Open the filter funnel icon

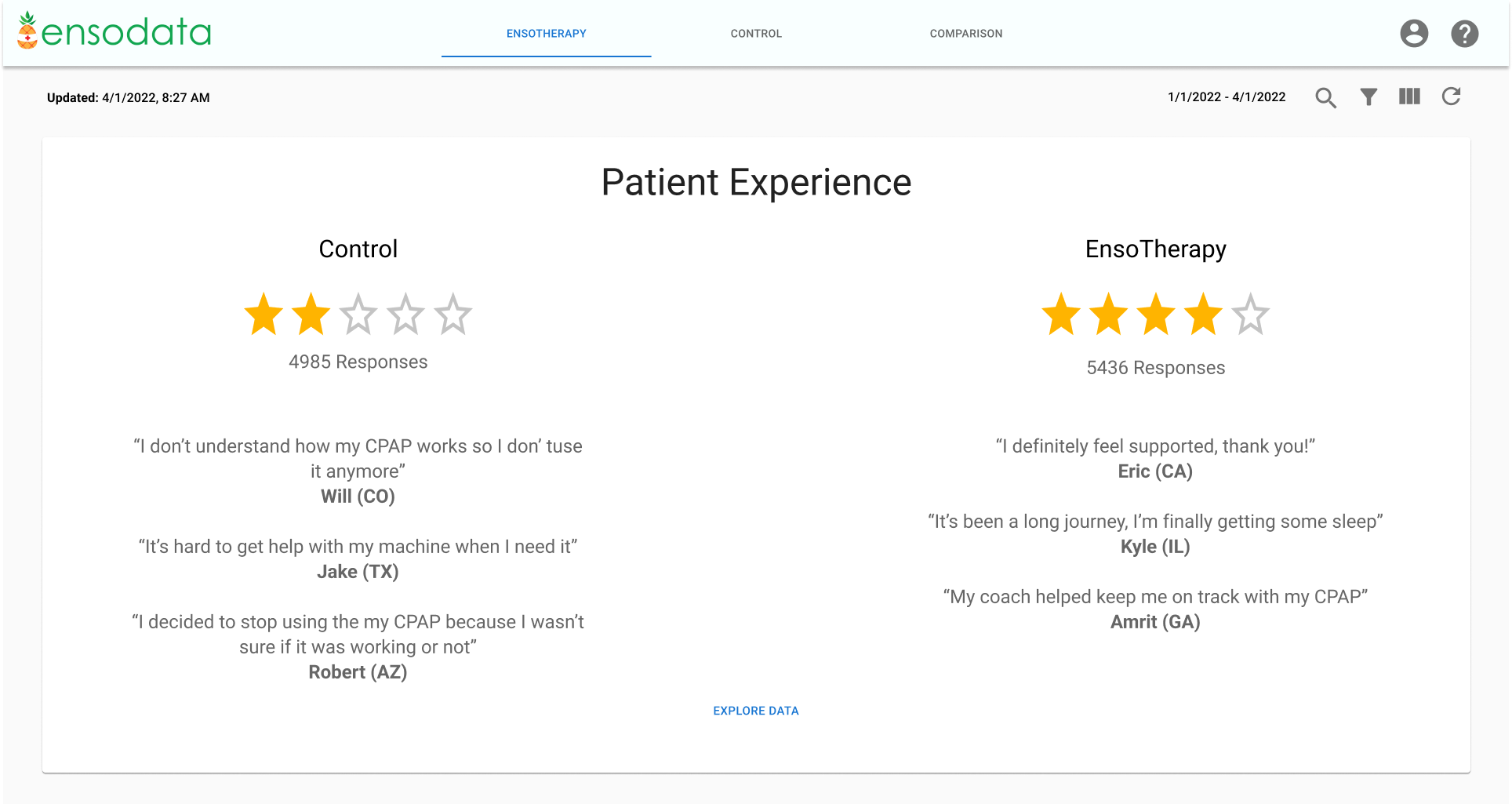(x=1368, y=97)
